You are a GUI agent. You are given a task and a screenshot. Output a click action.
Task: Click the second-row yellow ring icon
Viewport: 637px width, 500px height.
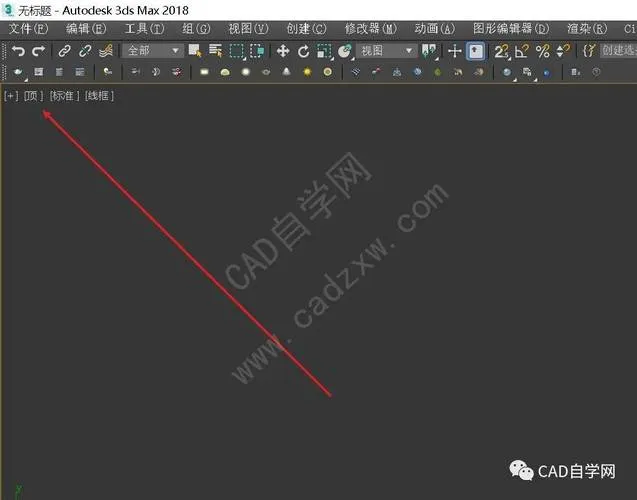point(327,72)
